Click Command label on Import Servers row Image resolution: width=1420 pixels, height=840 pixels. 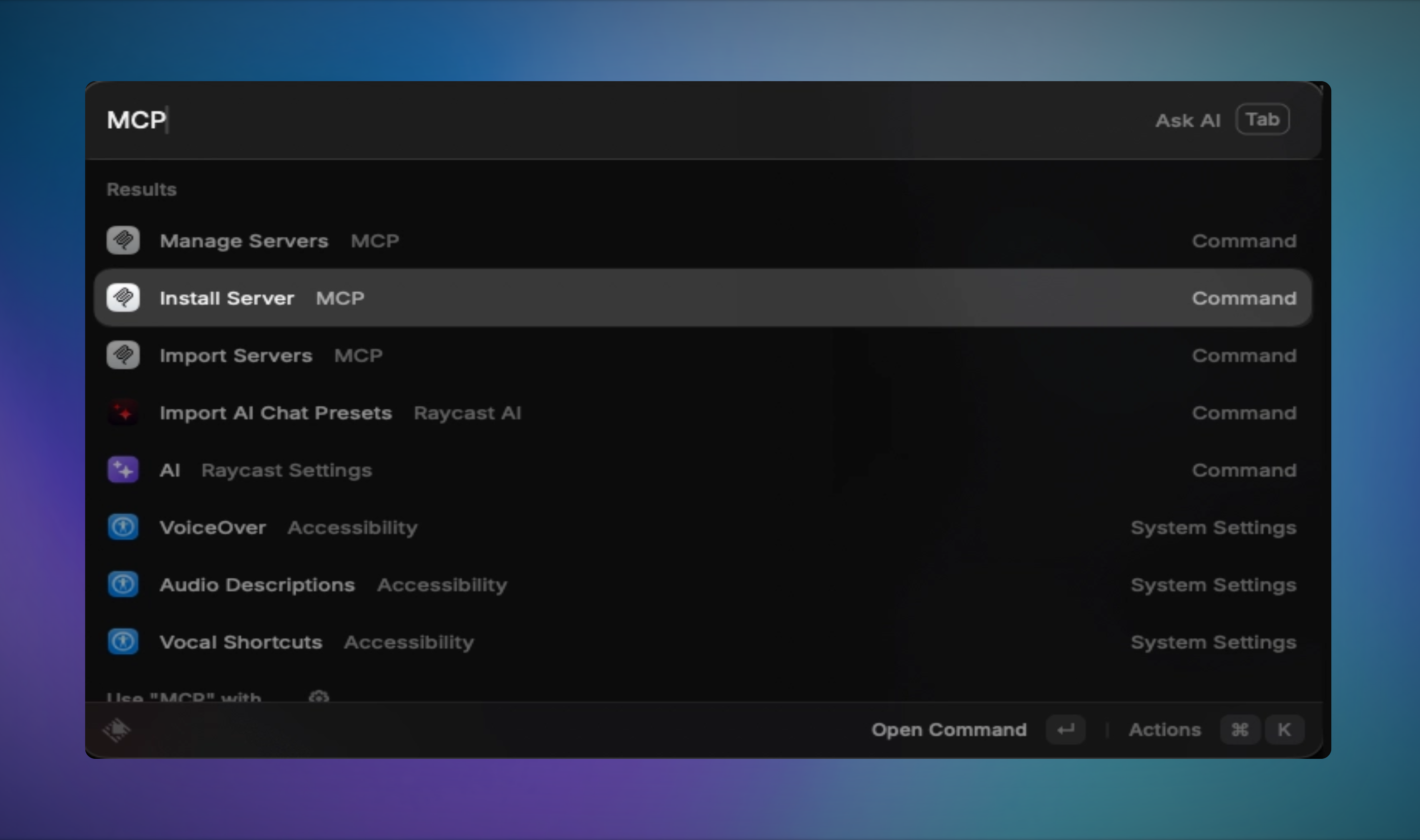click(1244, 355)
